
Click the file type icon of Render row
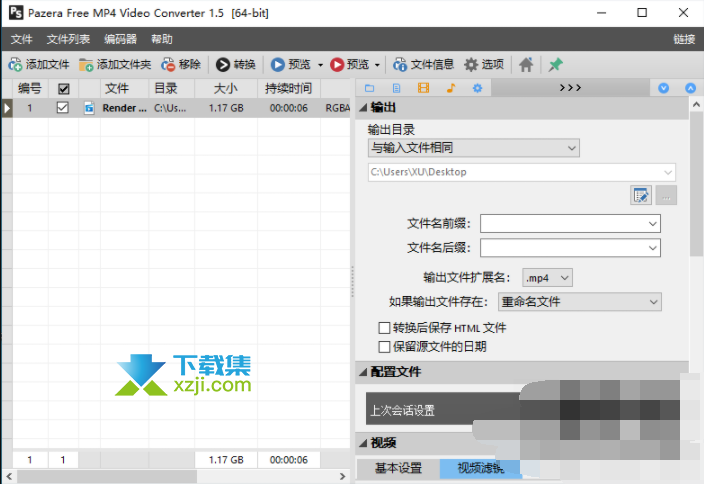point(89,108)
